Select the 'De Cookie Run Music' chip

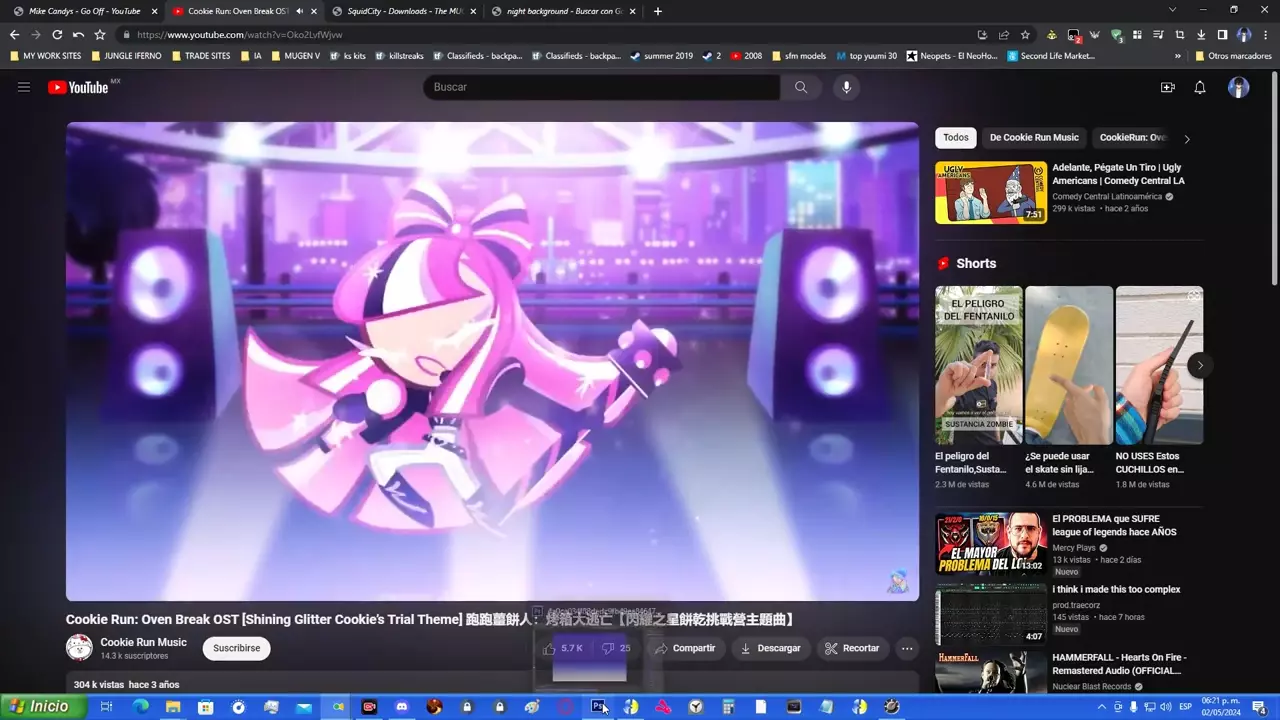coord(1033,138)
